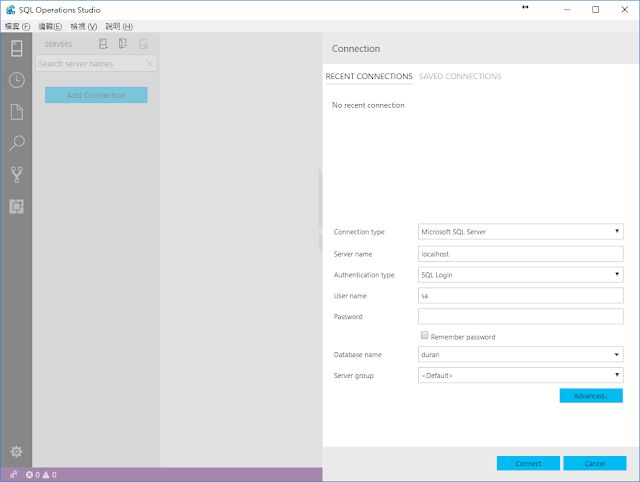Switch to the Recent Connections tab
The width and height of the screenshot is (640, 482).
(369, 76)
